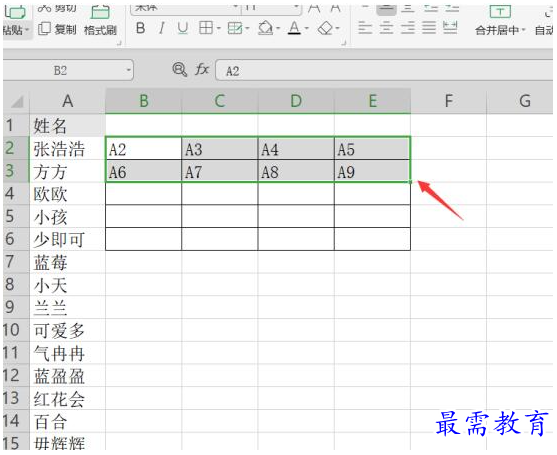557x455 pixels.
Task: Click cell containing 姓名
Action: [67, 125]
